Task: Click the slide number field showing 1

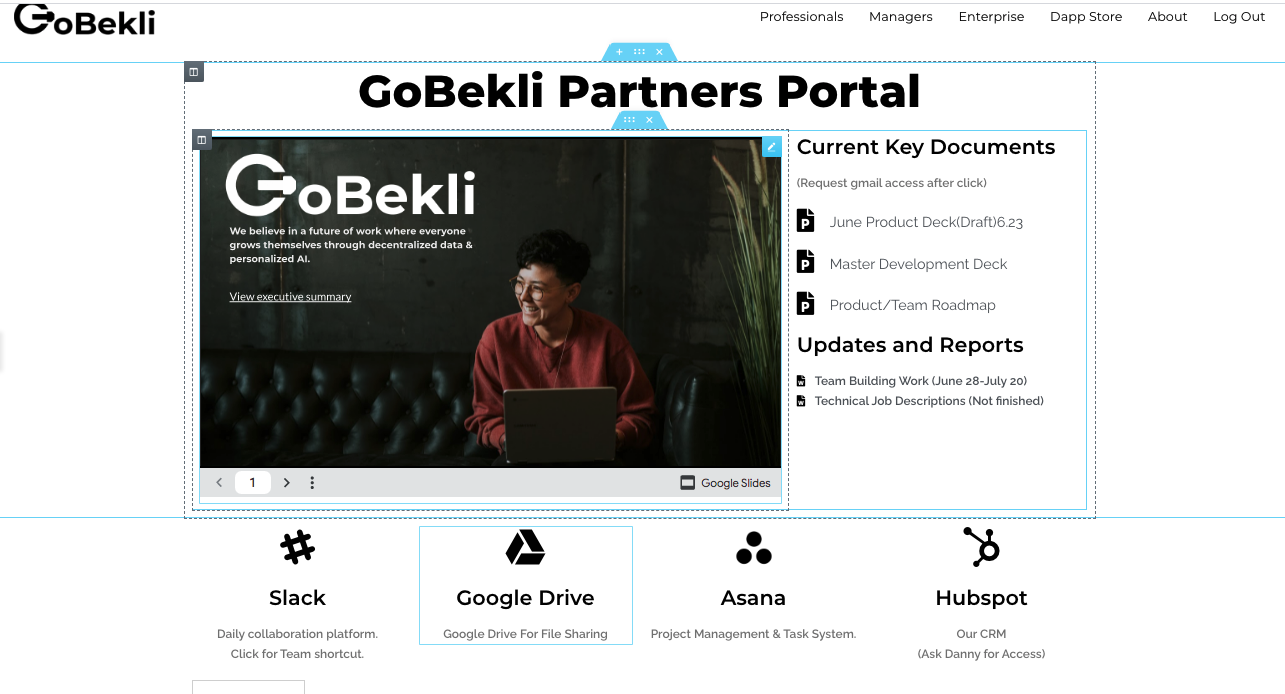Action: pyautogui.click(x=252, y=483)
